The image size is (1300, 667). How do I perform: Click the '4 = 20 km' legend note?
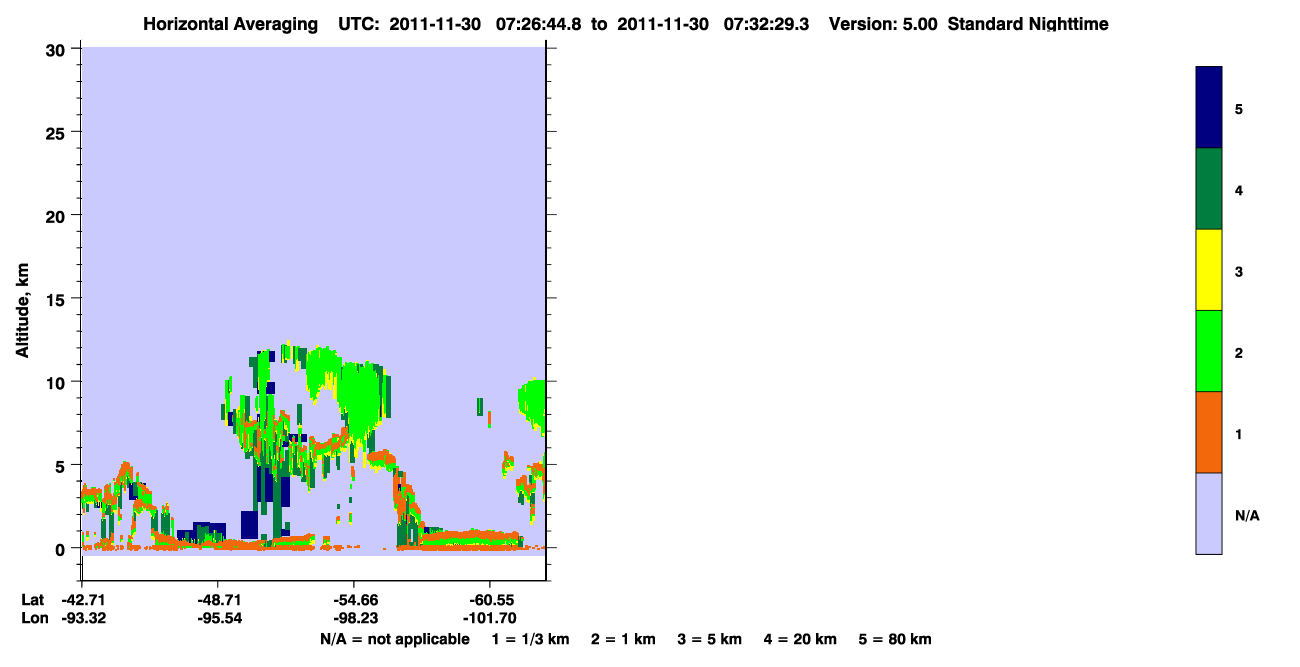click(x=800, y=639)
